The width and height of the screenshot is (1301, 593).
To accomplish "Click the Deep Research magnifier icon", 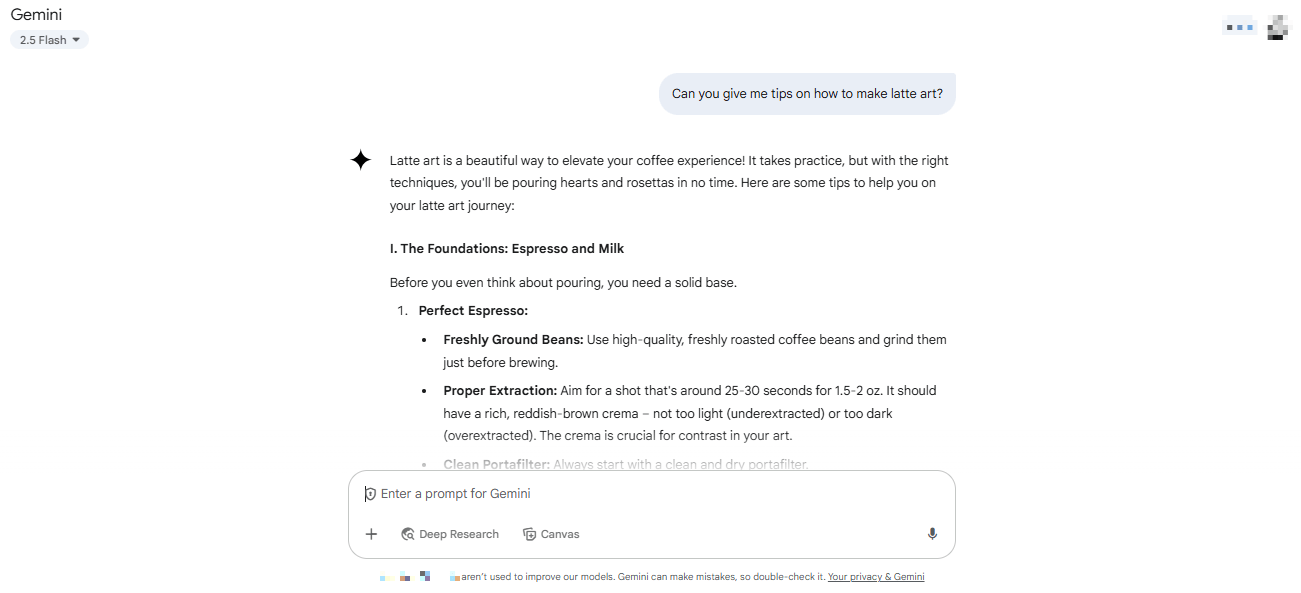I will click(x=408, y=534).
